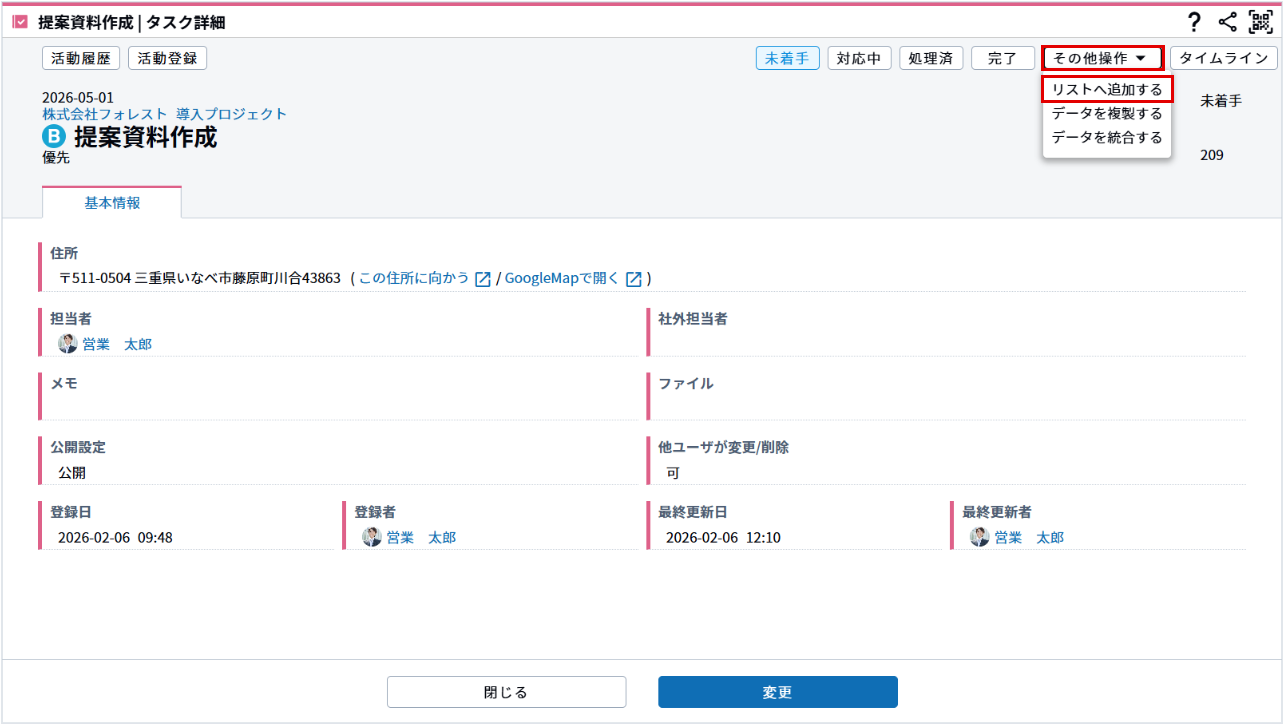Click the 担当者 avatar for 営業 太郎
This screenshot has width=1284, height=726.
tap(68, 344)
